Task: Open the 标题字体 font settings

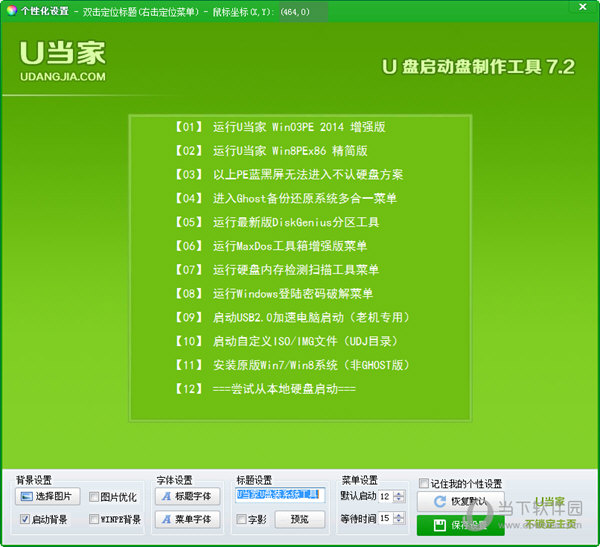Action: click(x=188, y=496)
